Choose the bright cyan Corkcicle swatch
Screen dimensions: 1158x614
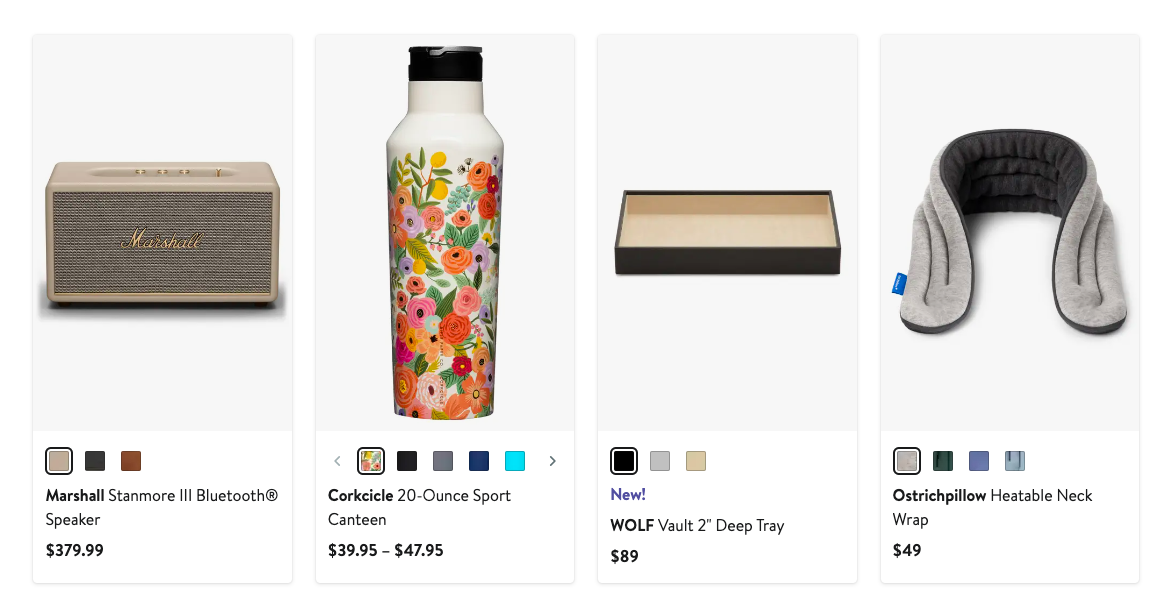(515, 461)
